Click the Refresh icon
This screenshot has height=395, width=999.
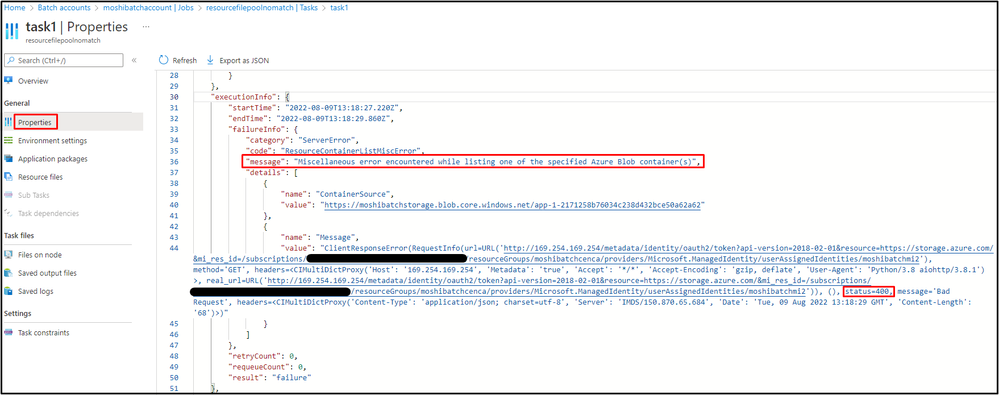tap(164, 60)
